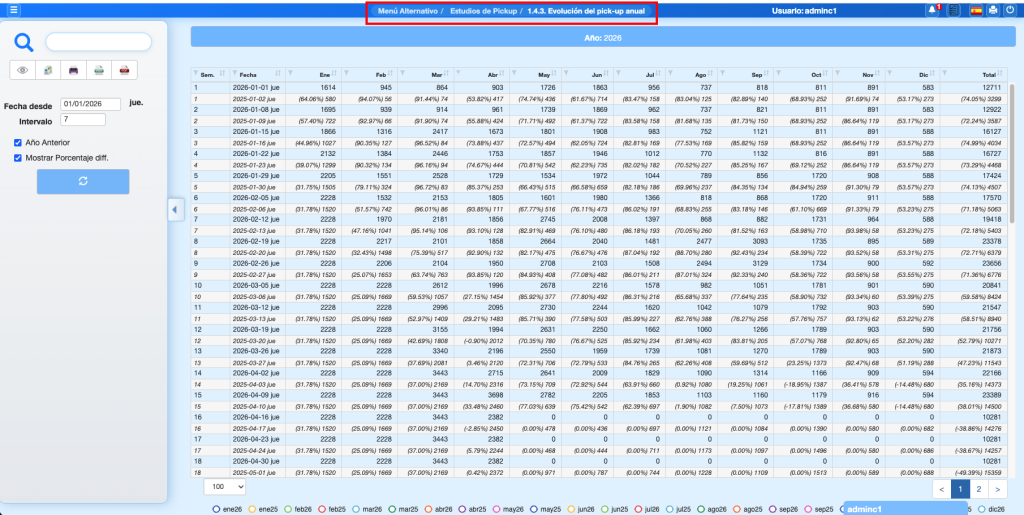Screen dimensions: 1024x515
Task: Open the hamburger menu at top left
Action: coord(12,10)
